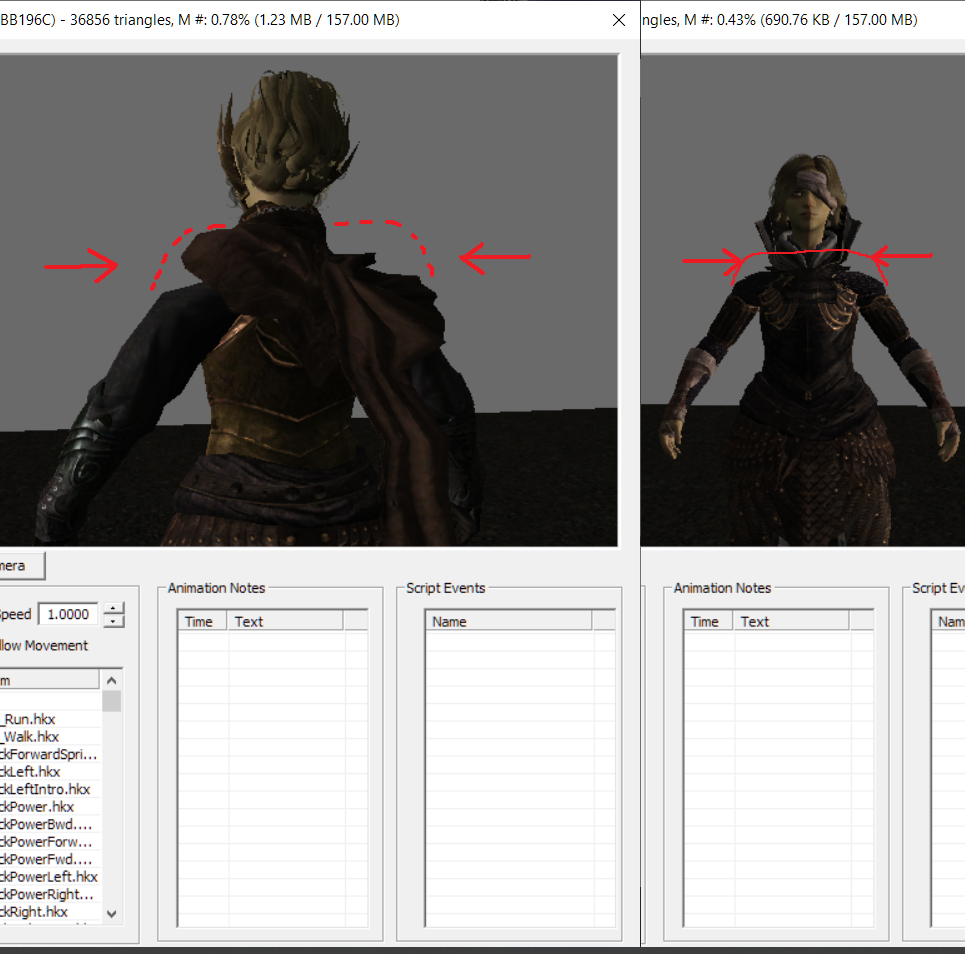Click the Time column header in right Animation Notes

pyautogui.click(x=709, y=622)
